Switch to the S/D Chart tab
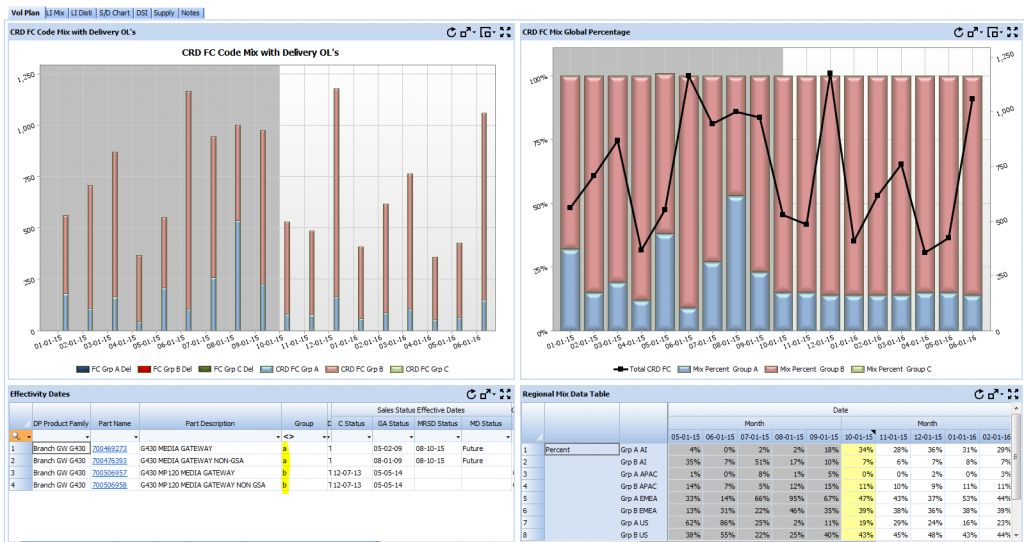 click(115, 12)
